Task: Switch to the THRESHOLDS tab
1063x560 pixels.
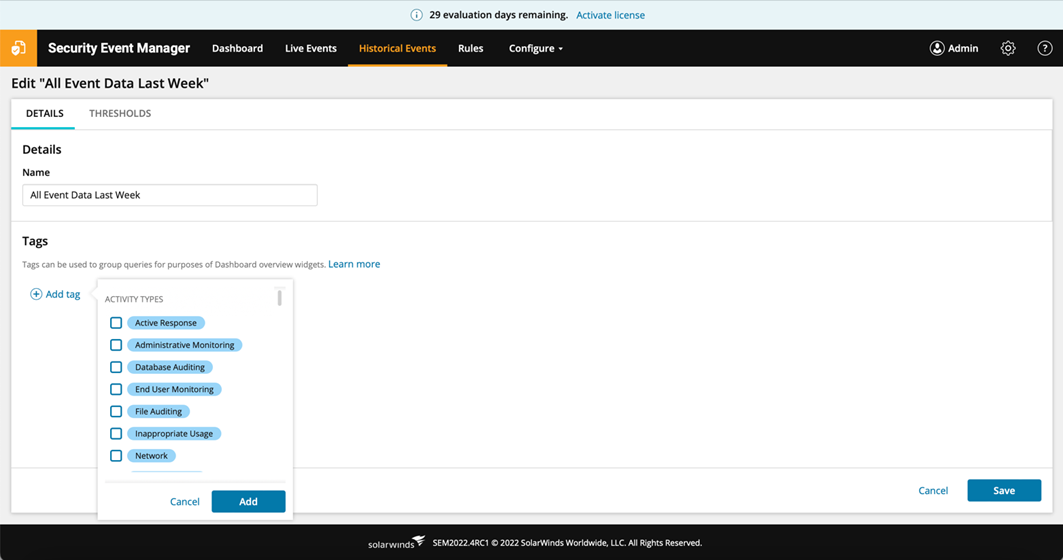Action: click(120, 113)
